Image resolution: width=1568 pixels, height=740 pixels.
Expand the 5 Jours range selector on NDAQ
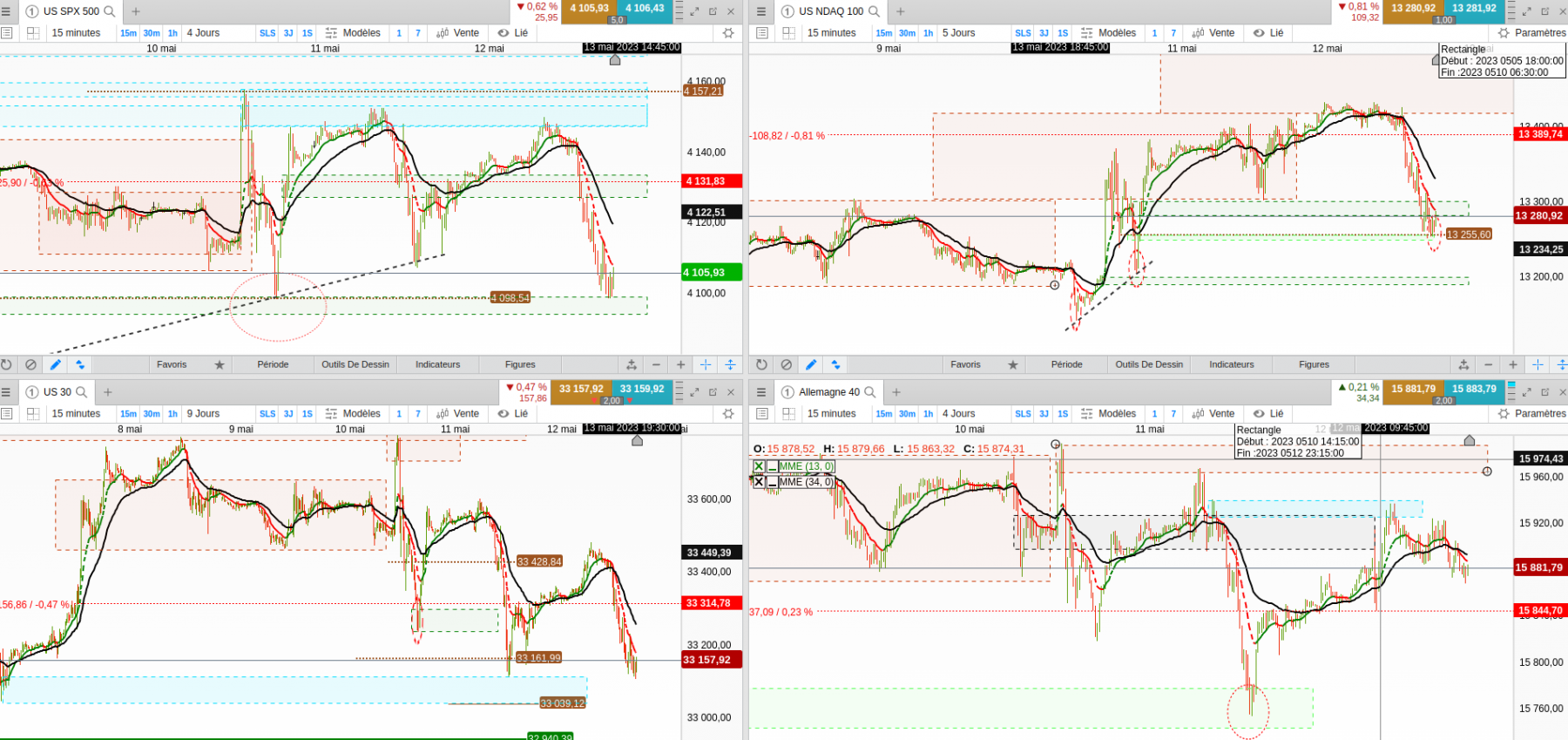pyautogui.click(x=958, y=33)
